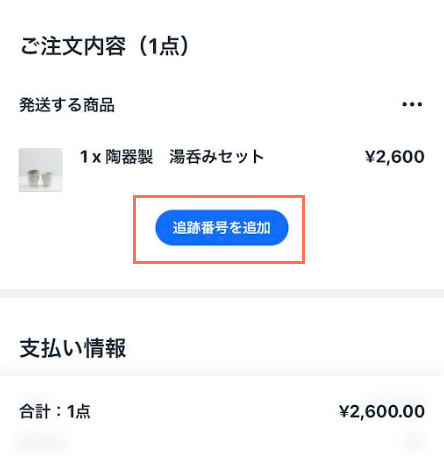444x456 pixels.
Task: Click the 陶器製 word in item title
Action: point(129,156)
